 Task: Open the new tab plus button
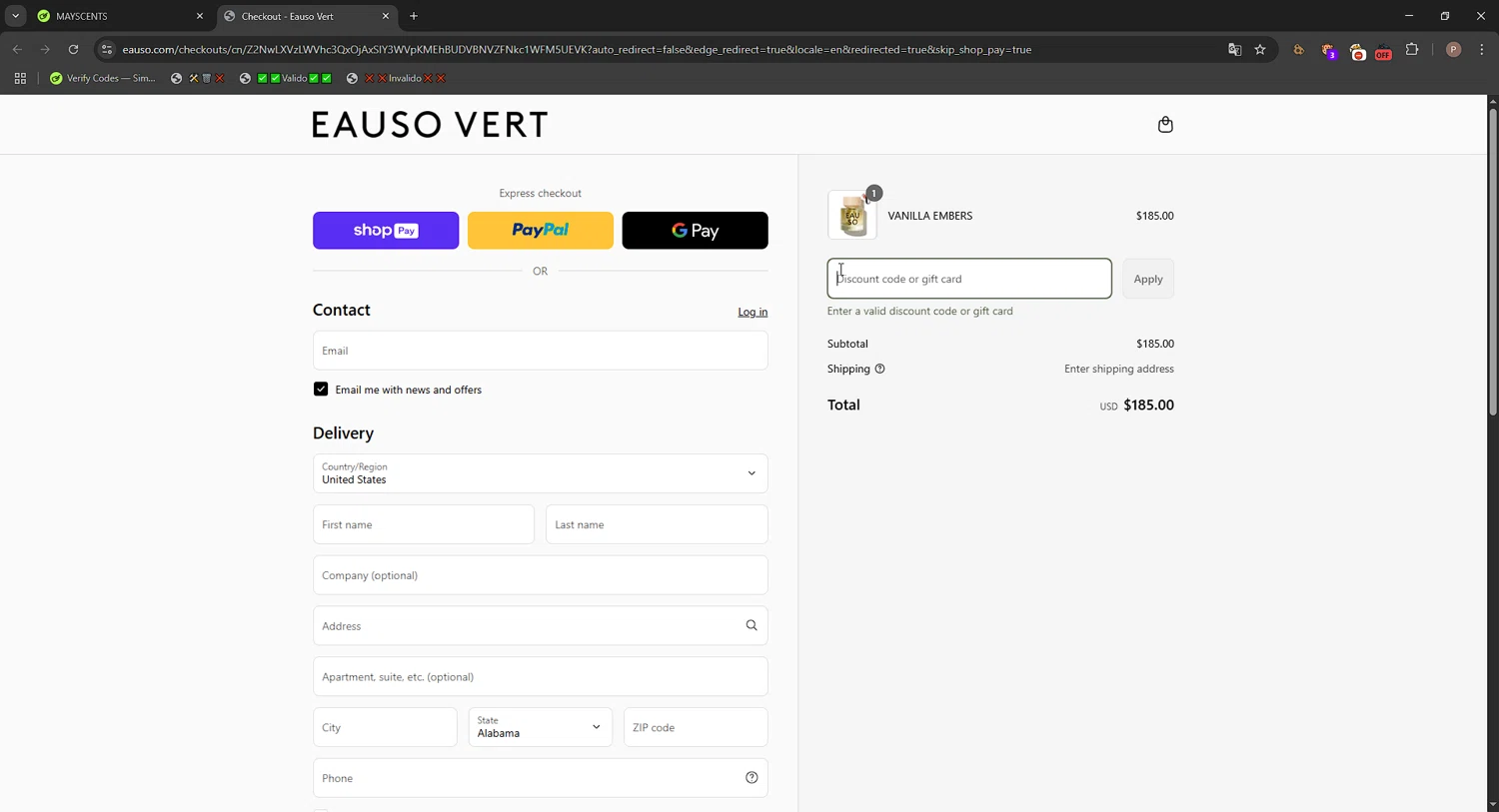coord(414,16)
